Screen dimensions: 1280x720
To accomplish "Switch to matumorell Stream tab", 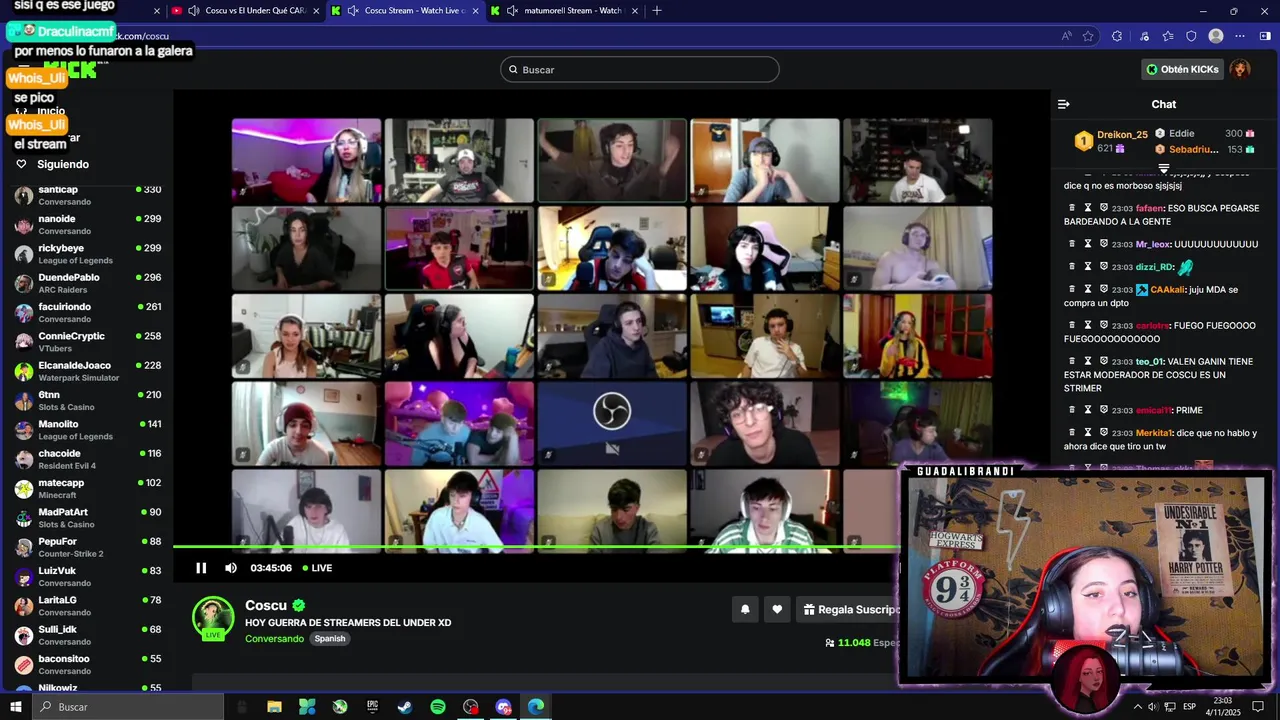I will coord(565,11).
